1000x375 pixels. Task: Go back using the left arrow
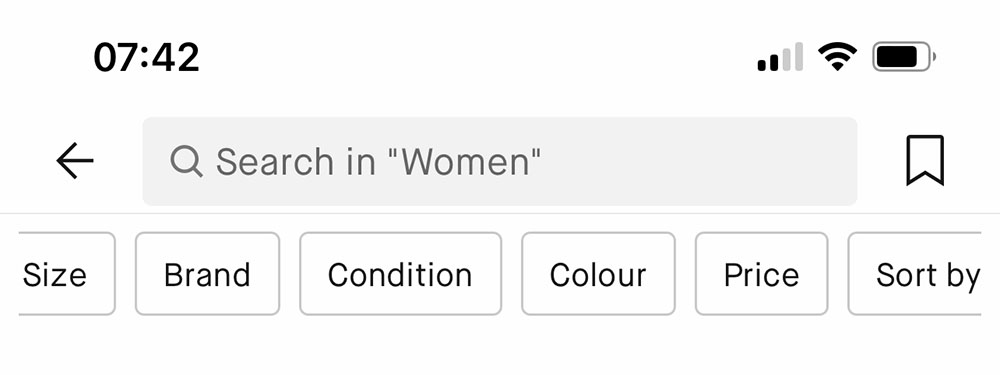tap(75, 161)
